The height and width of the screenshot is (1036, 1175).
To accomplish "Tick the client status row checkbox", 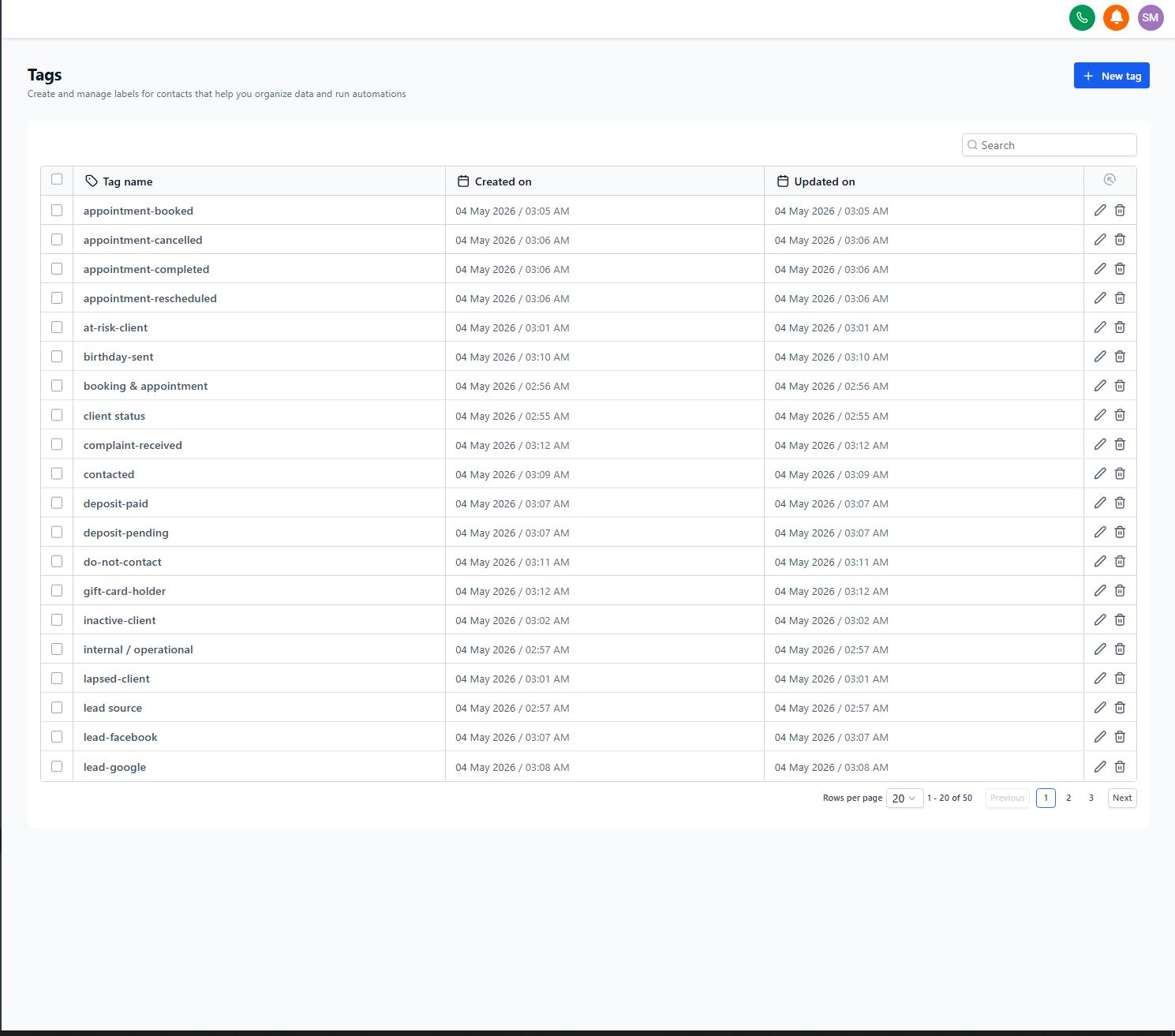I will (57, 415).
